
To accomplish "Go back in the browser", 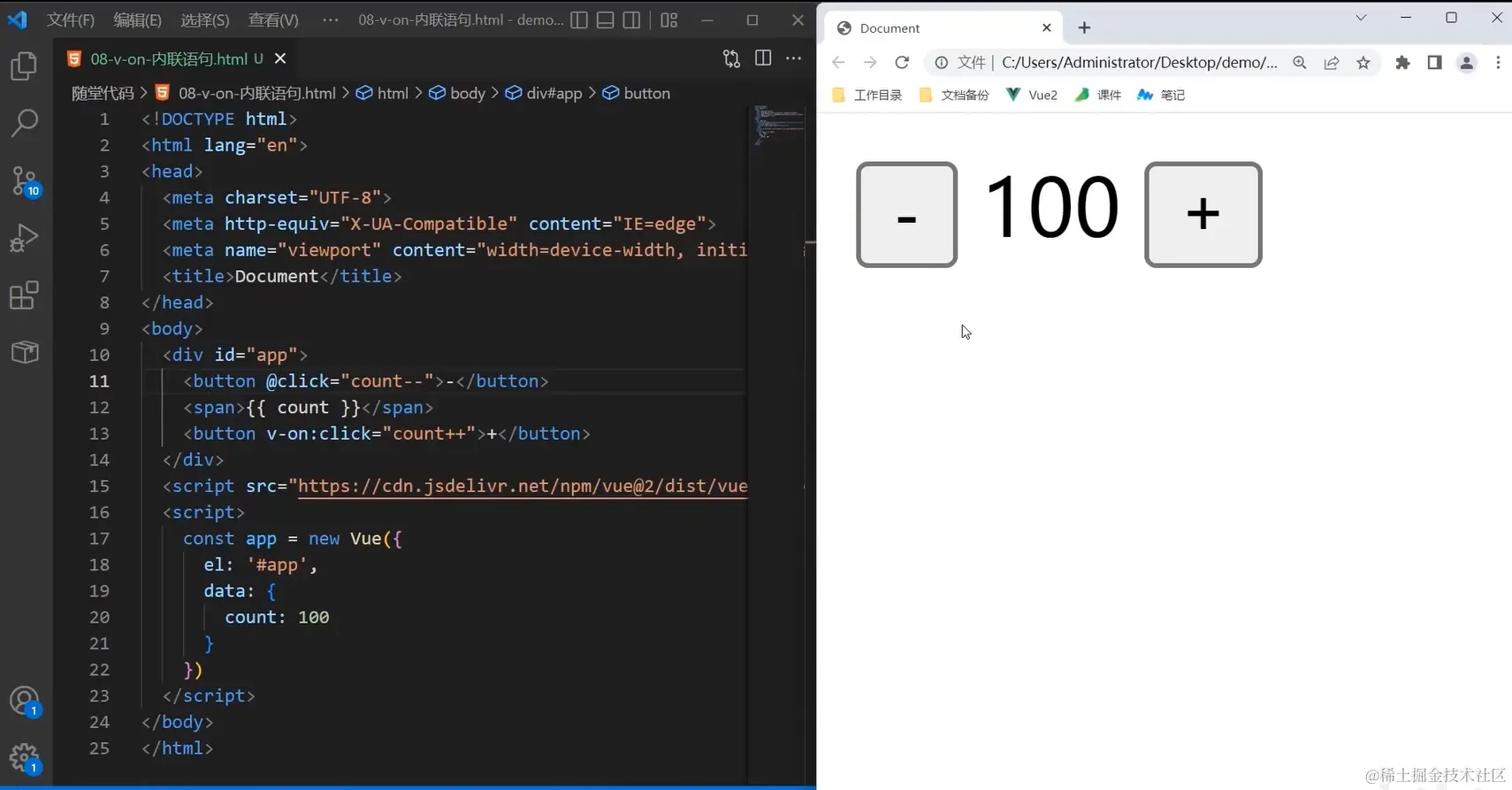I will pyautogui.click(x=838, y=62).
